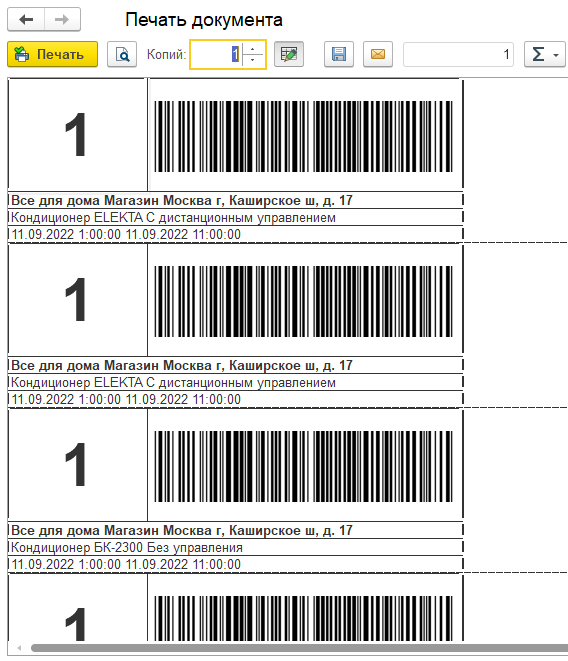Go back with the left arrow button
Viewport: 568px width, 661px height.
click(x=26, y=19)
